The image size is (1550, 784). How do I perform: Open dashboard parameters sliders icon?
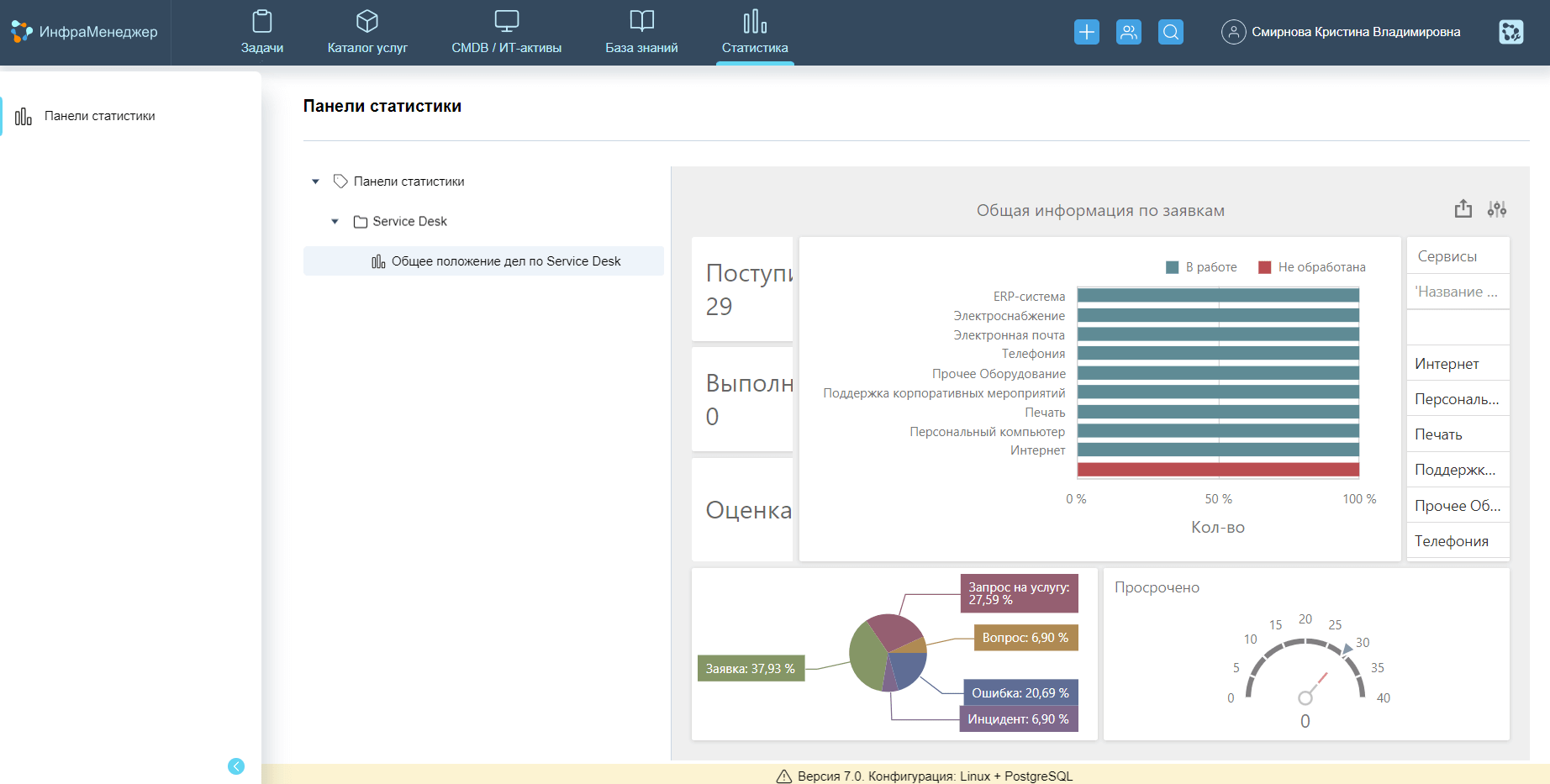point(1497,208)
